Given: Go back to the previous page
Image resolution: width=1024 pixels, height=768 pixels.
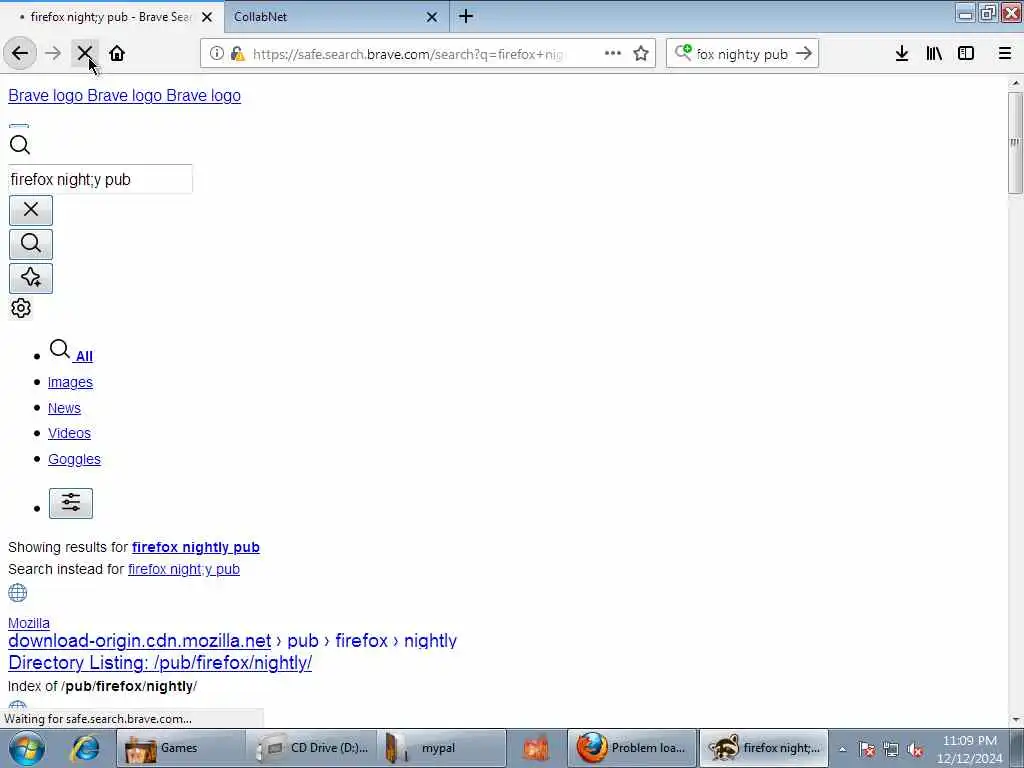Looking at the screenshot, I should 20,54.
